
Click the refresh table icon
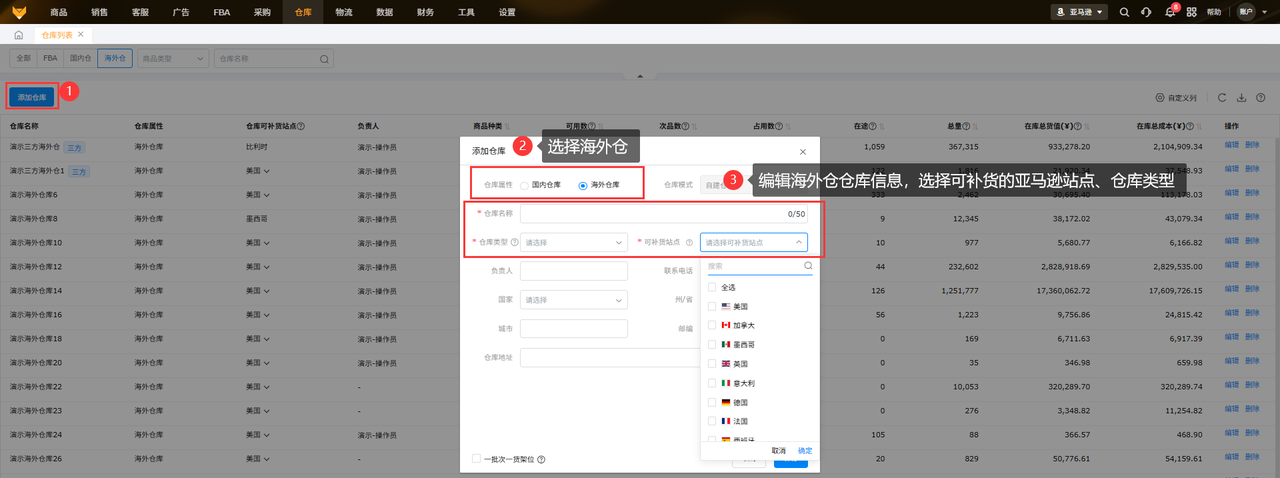click(1222, 98)
